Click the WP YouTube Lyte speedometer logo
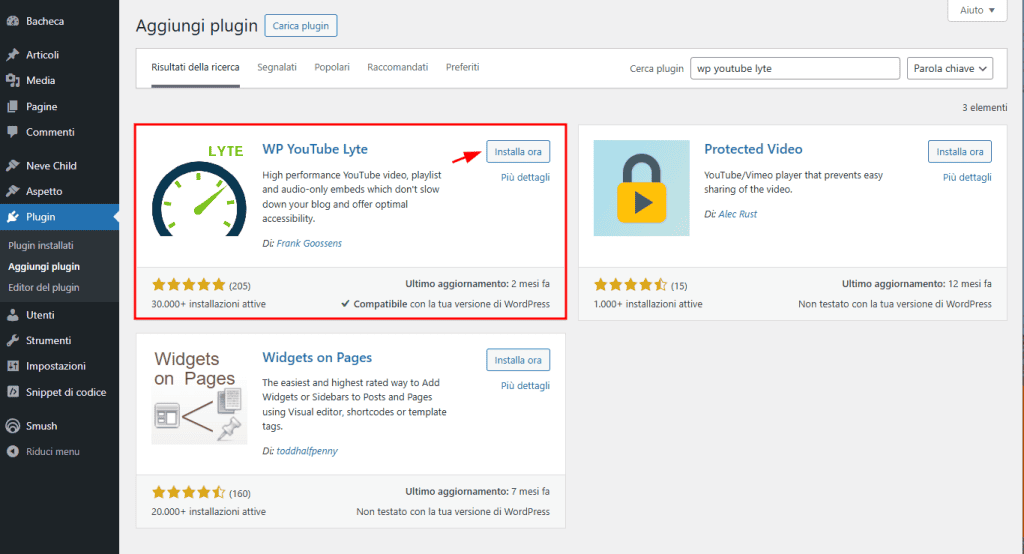 click(x=199, y=188)
